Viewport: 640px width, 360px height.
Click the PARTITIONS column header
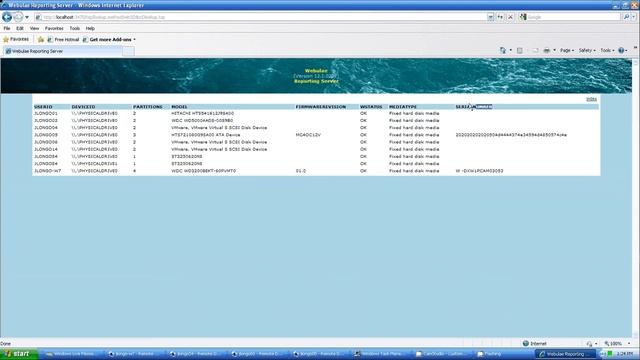tap(148, 107)
